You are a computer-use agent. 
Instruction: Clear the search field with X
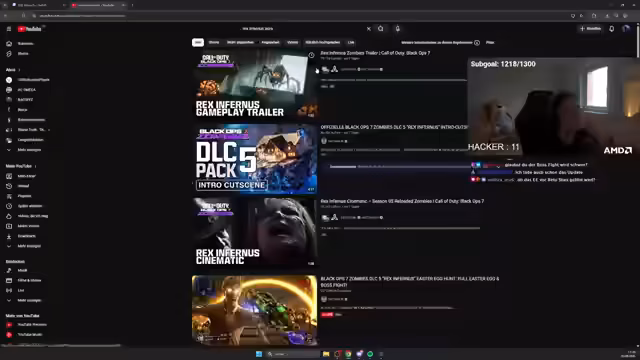(x=369, y=29)
